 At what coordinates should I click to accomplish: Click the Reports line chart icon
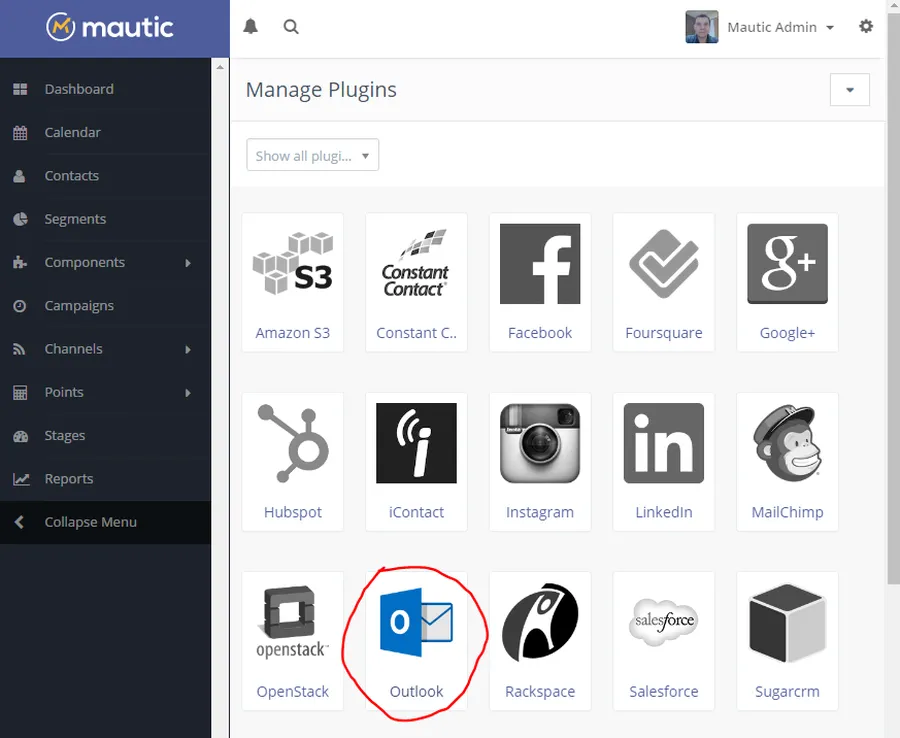point(21,479)
